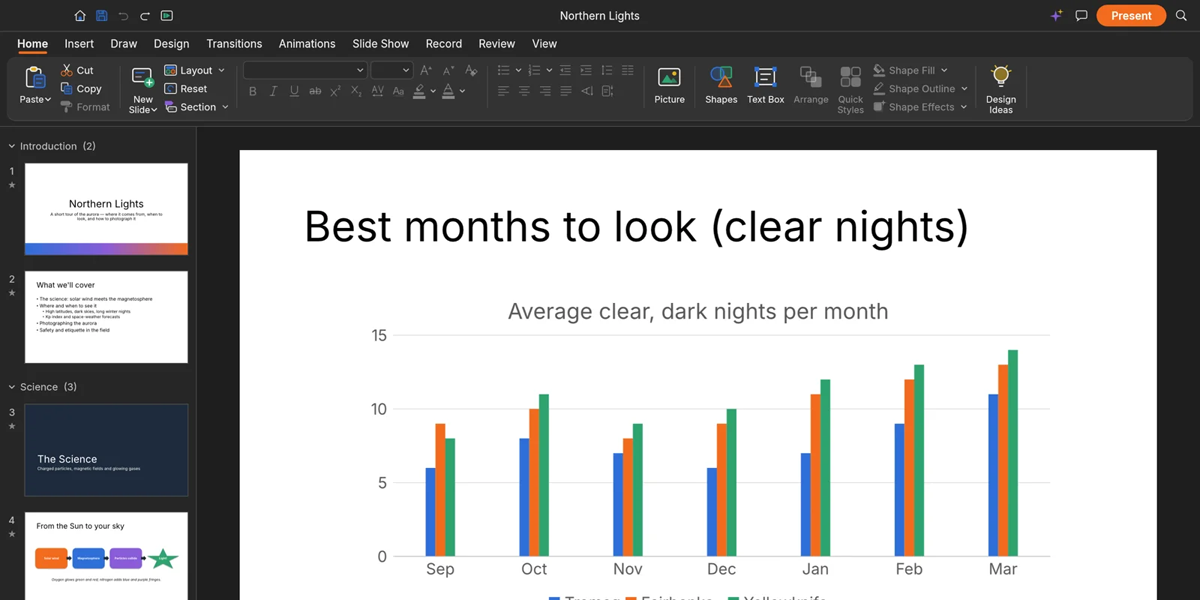Toggle underline formatting
1200x600 pixels.
tap(294, 91)
